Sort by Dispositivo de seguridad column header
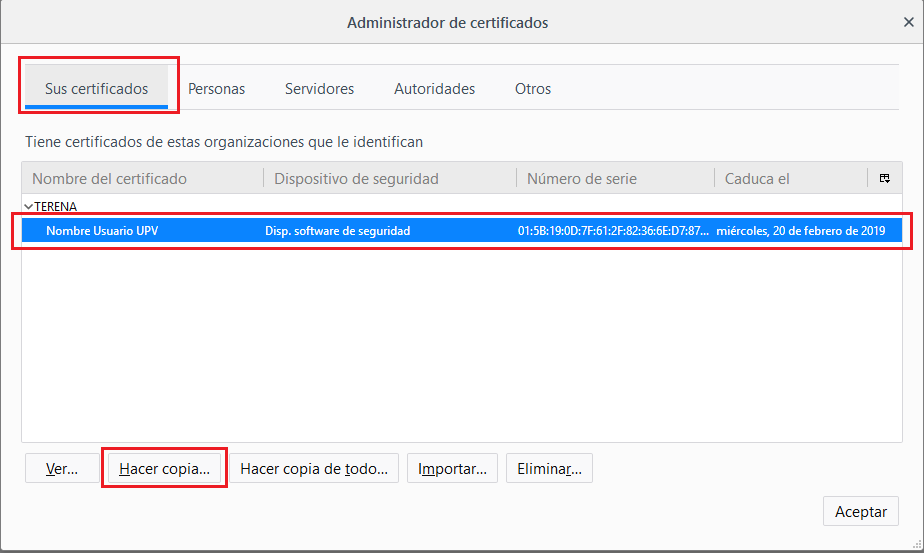 coord(356,179)
